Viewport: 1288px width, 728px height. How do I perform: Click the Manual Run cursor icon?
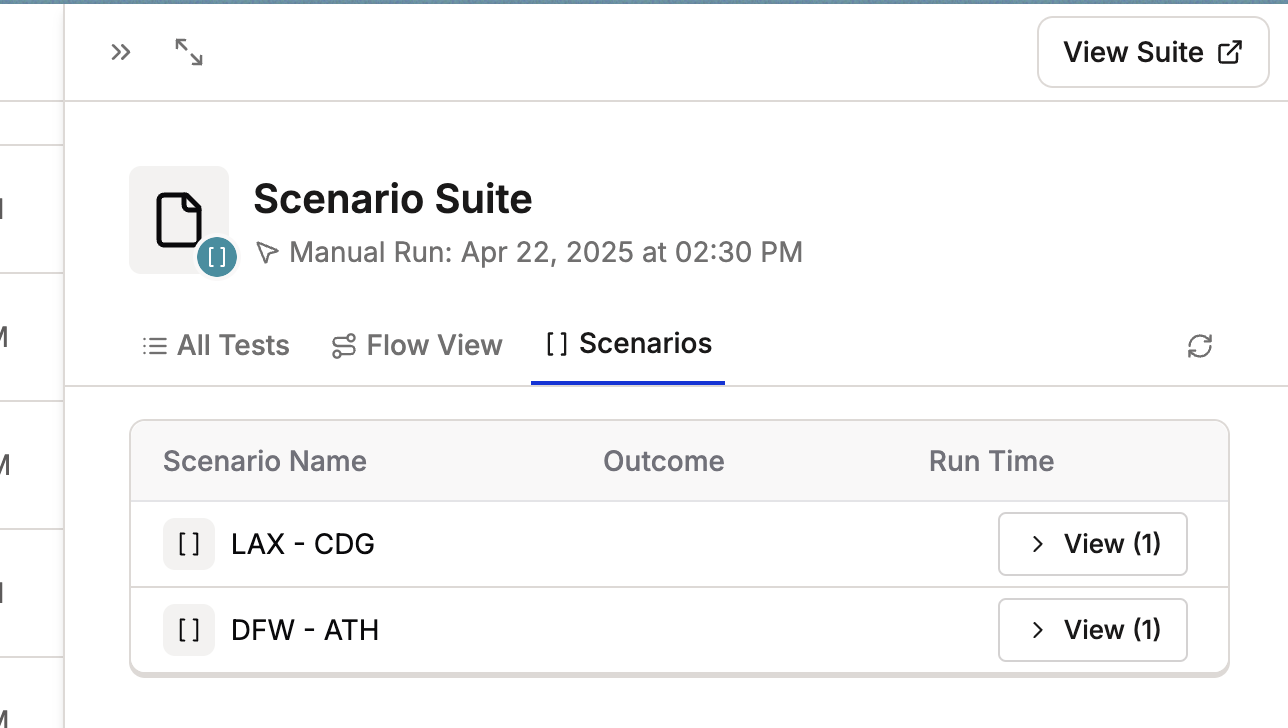pyautogui.click(x=266, y=252)
